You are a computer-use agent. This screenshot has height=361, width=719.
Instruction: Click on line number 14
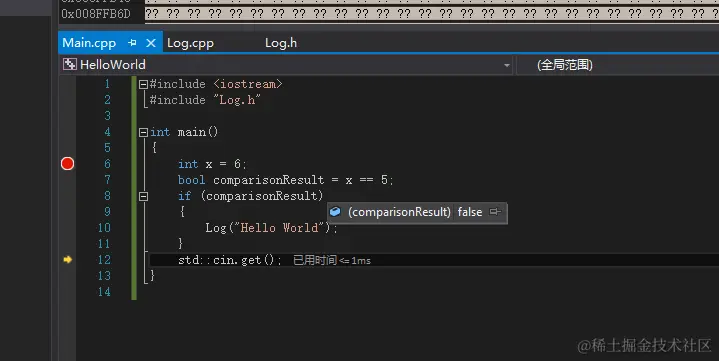pos(104,292)
